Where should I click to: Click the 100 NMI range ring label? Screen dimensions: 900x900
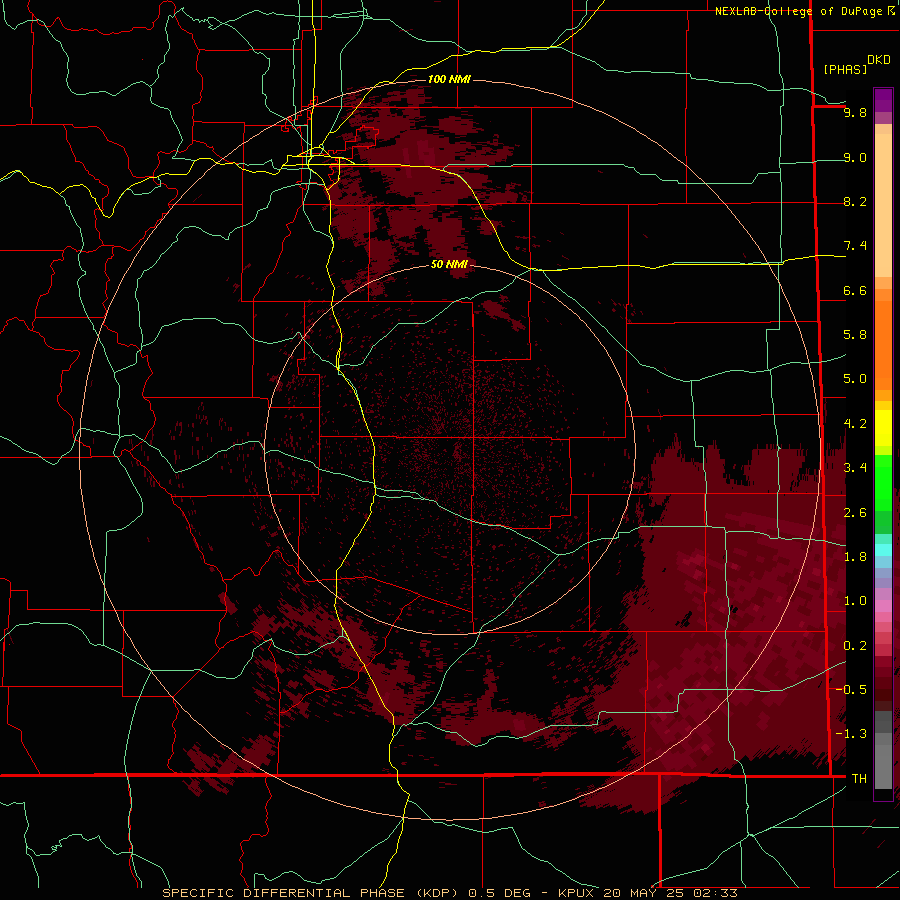point(449,79)
